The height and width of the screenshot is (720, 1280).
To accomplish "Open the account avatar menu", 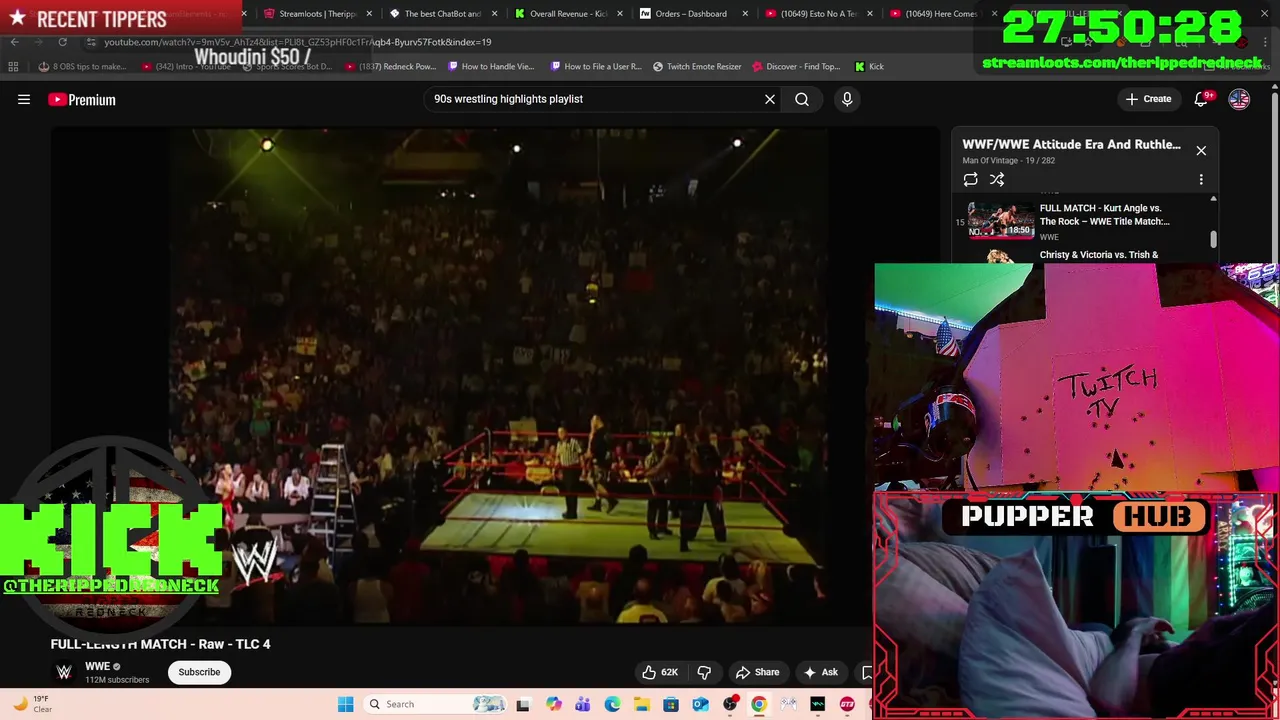I will tap(1239, 99).
